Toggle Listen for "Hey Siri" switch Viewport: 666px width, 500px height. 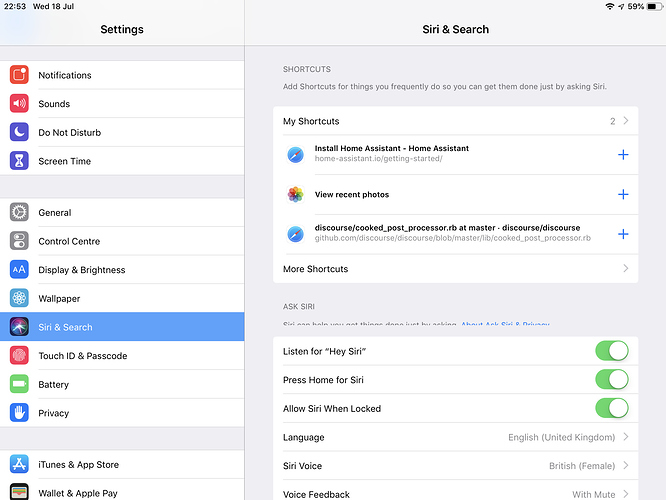tap(612, 351)
